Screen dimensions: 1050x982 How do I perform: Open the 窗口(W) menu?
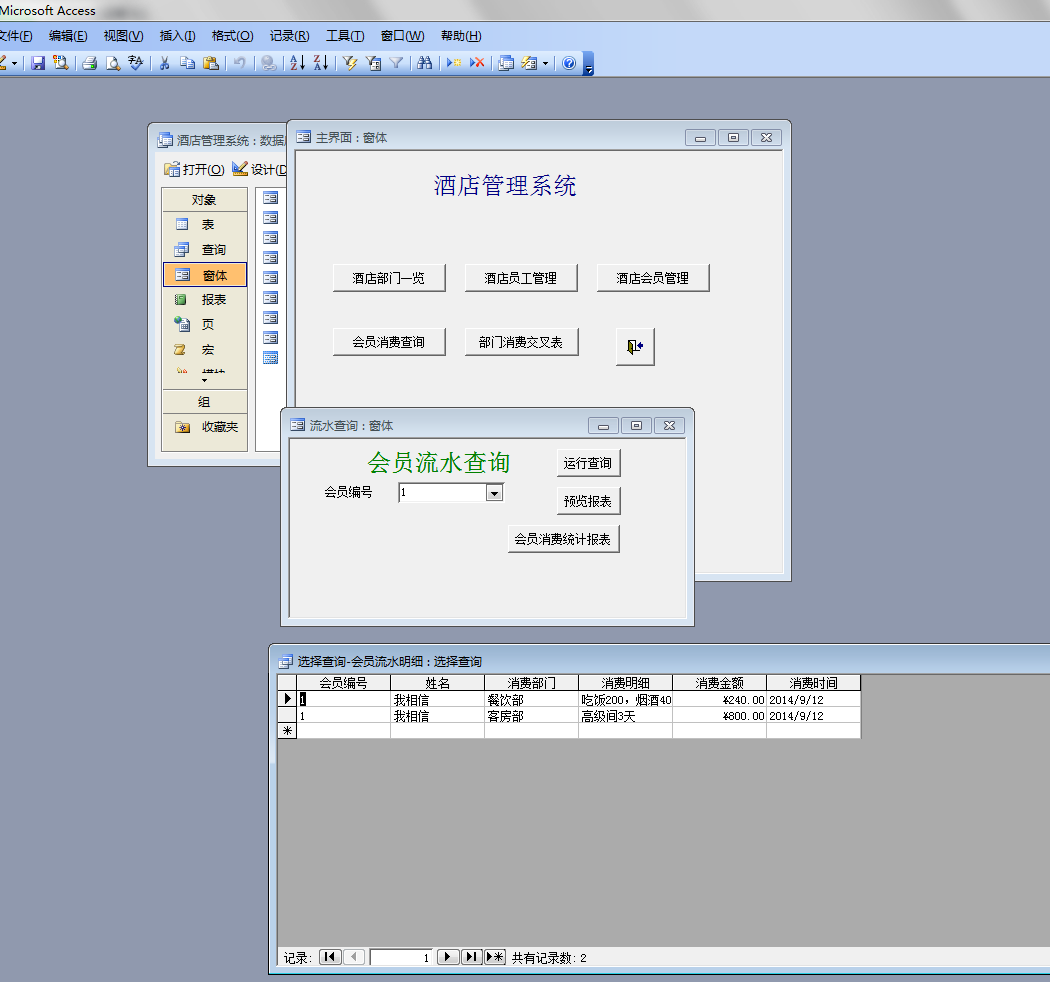click(x=402, y=36)
